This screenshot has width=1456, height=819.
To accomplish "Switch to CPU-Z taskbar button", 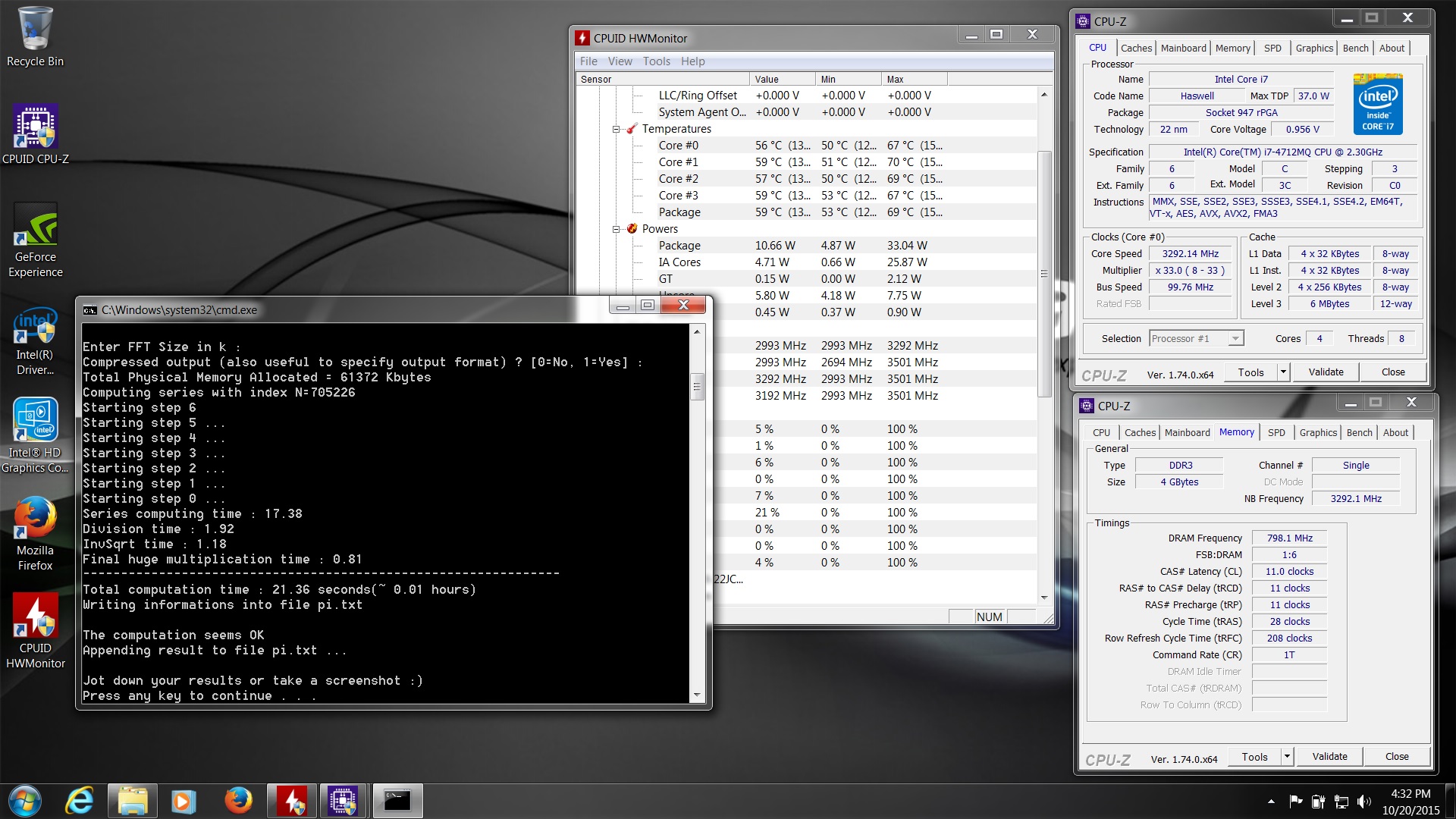I will 343,801.
